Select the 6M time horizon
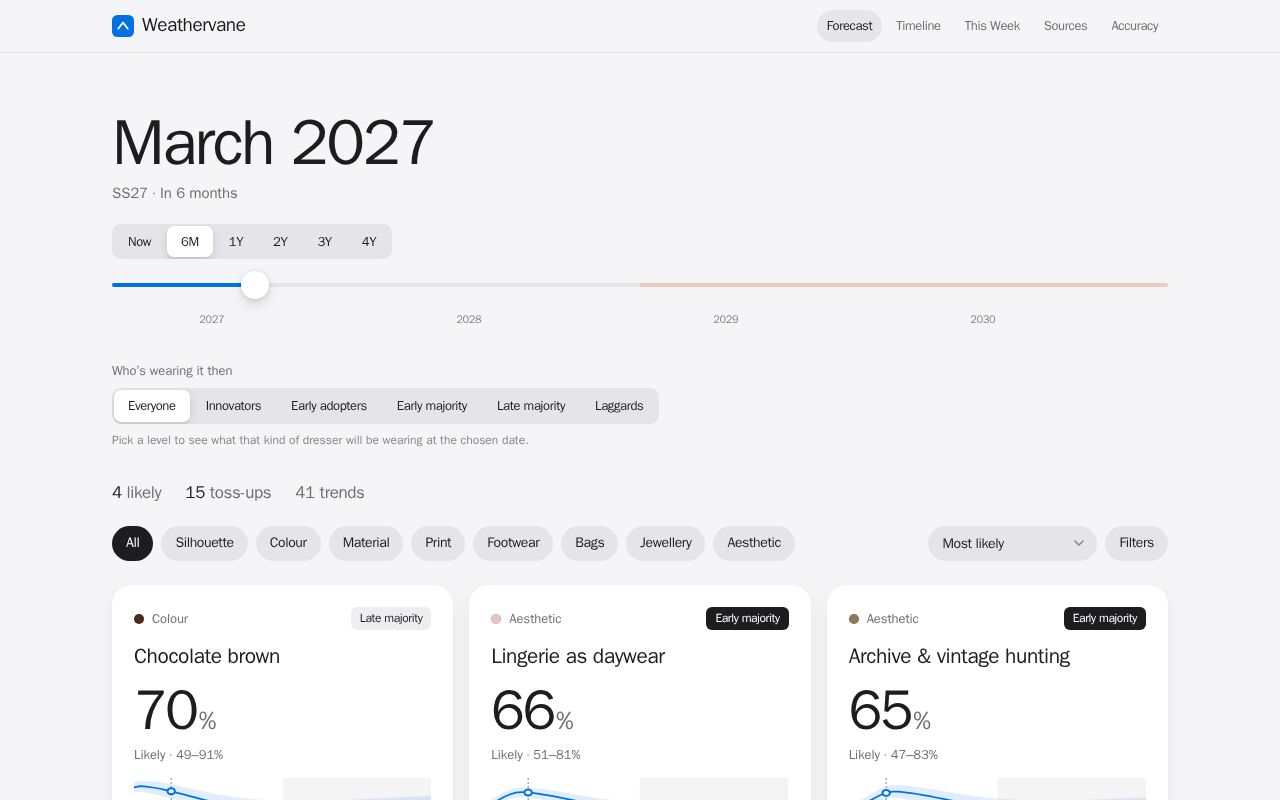This screenshot has height=800, width=1280. point(190,242)
